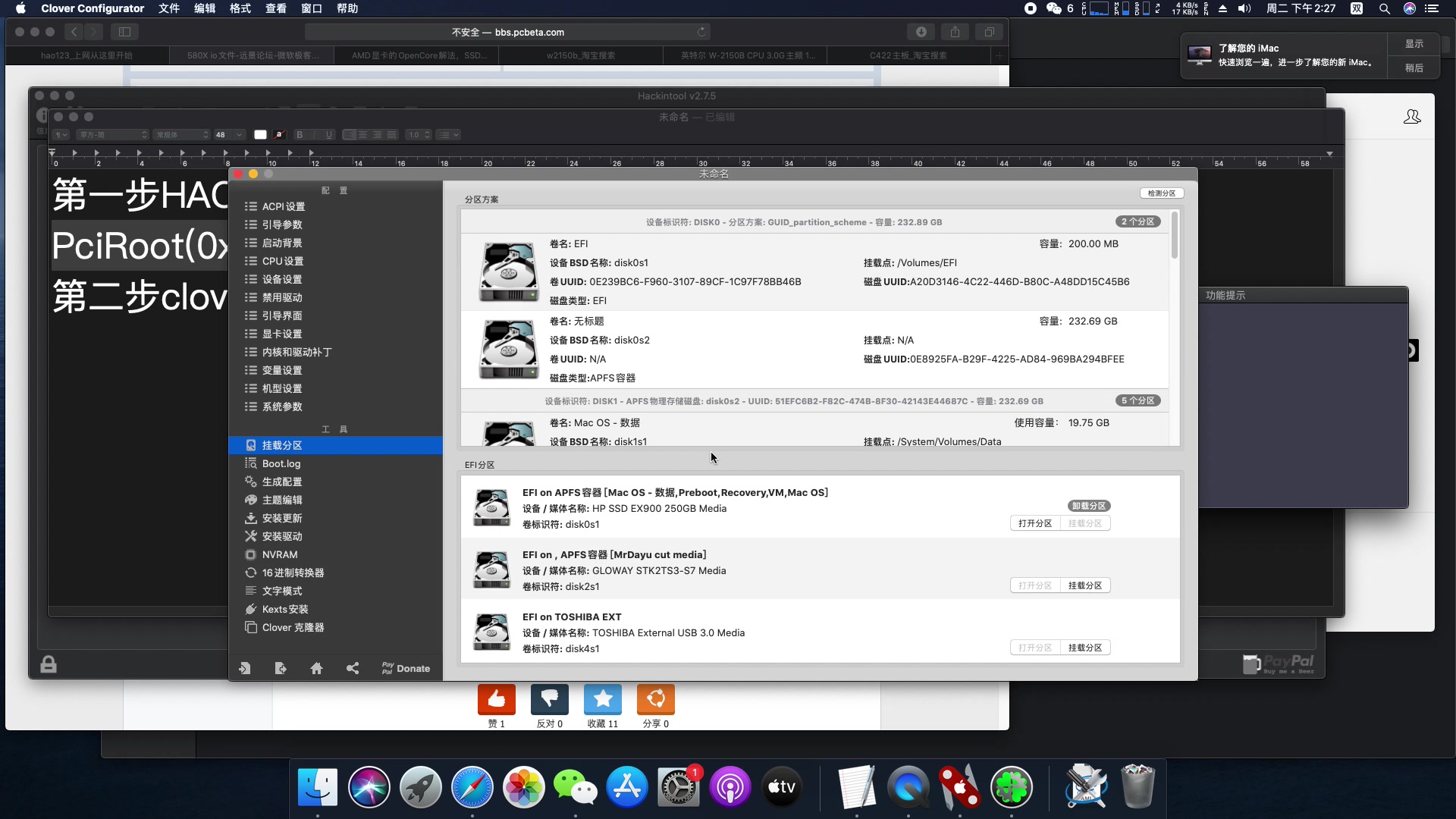This screenshot has width=1456, height=819.
Task: Click the partition list vertical scrollbar
Action: point(1175,236)
